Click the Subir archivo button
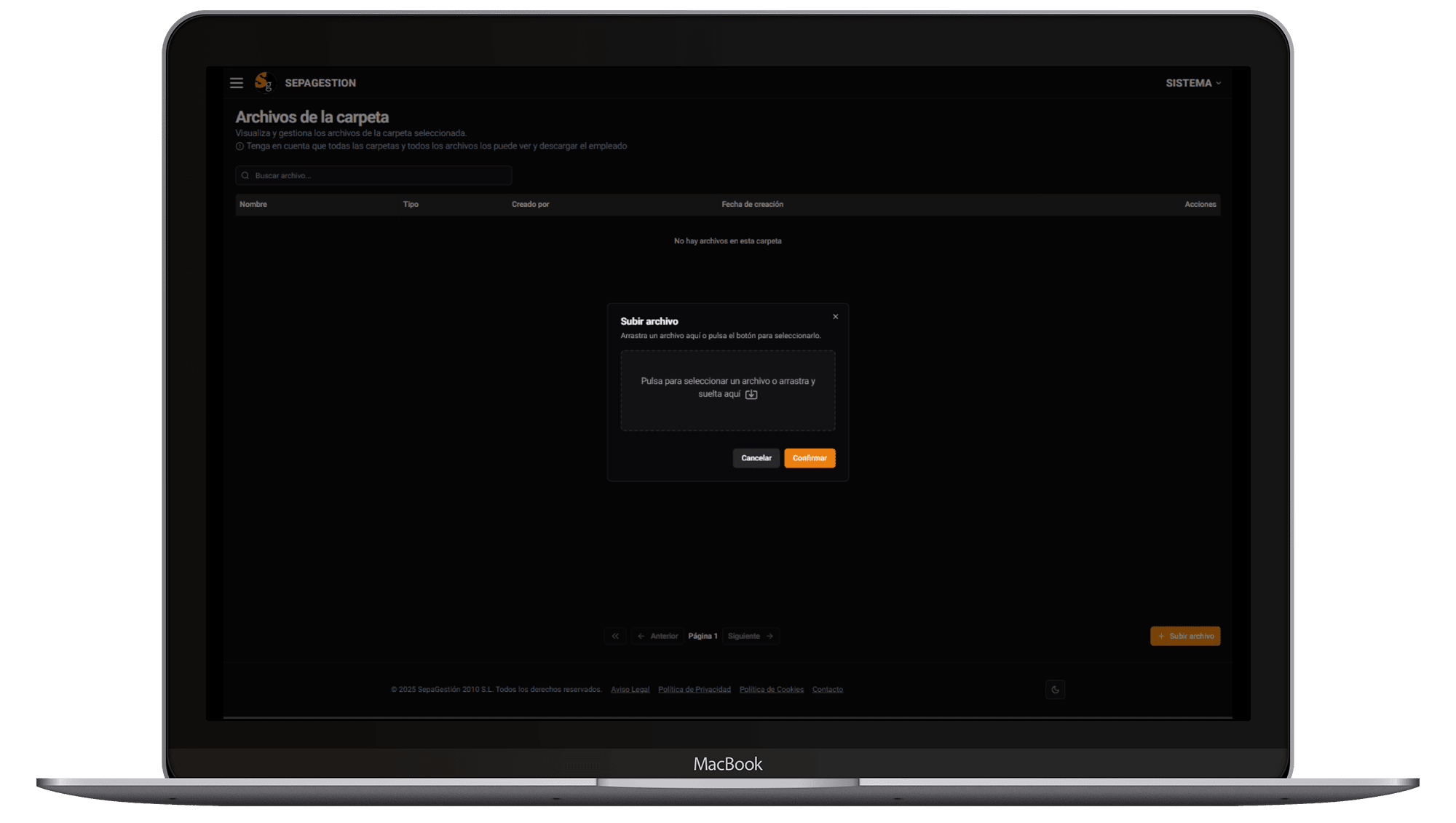Screen dimensions: 1456x823 coord(1185,637)
